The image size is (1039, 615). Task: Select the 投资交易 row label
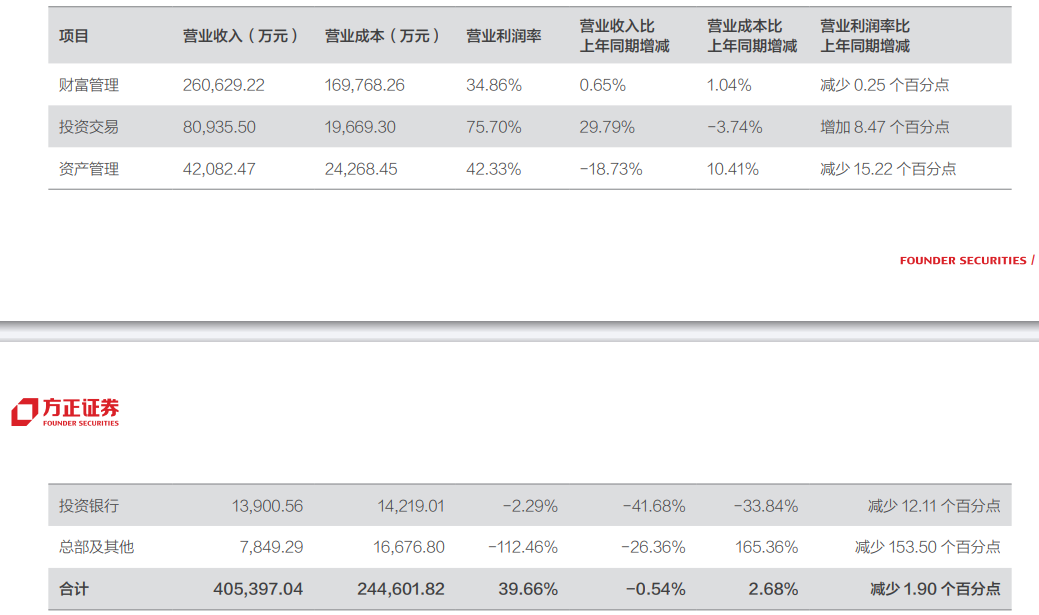tap(89, 127)
